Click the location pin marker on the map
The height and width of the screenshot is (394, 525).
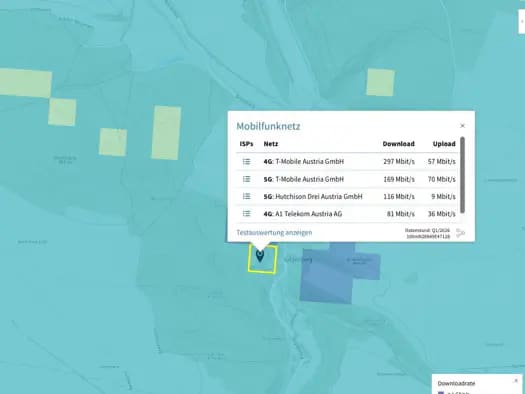259,256
